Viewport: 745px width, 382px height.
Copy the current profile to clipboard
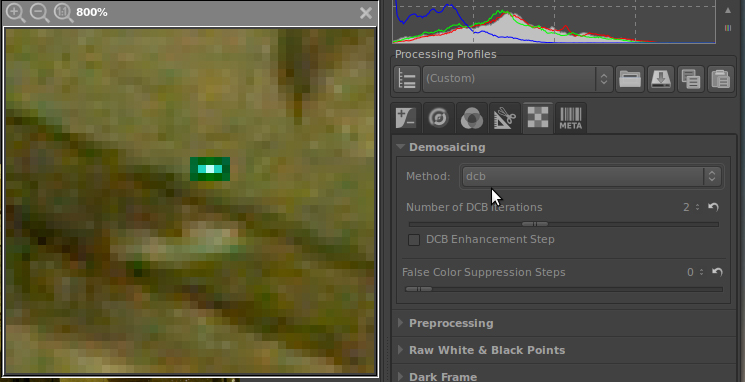(691, 78)
